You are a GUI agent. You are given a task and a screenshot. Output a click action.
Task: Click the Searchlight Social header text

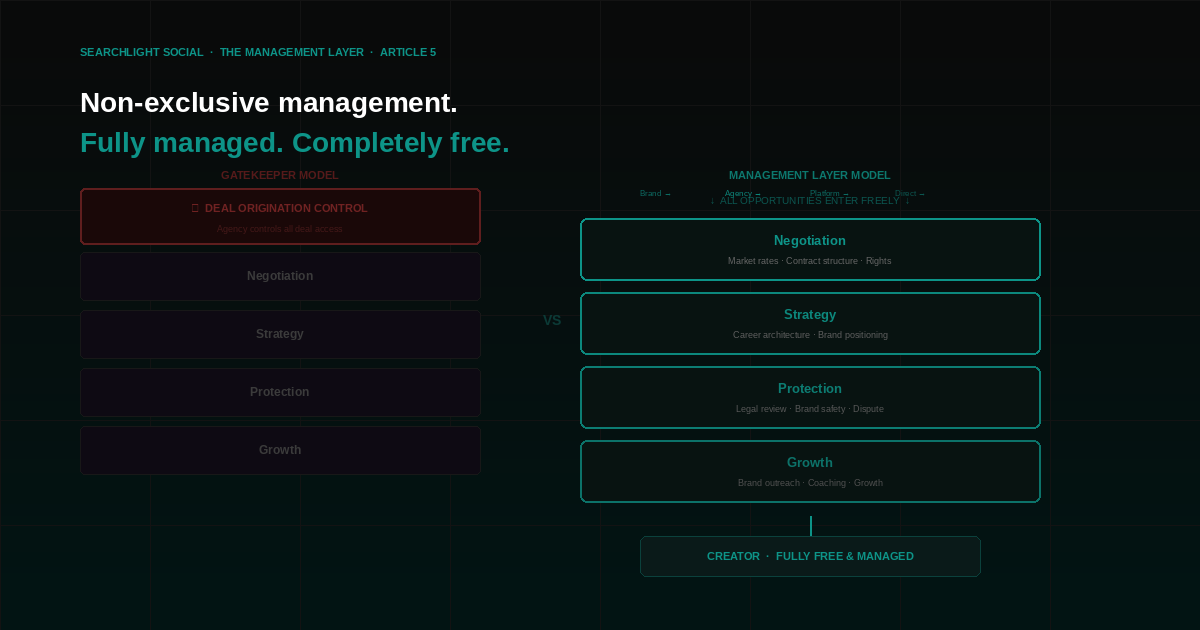click(x=141, y=52)
